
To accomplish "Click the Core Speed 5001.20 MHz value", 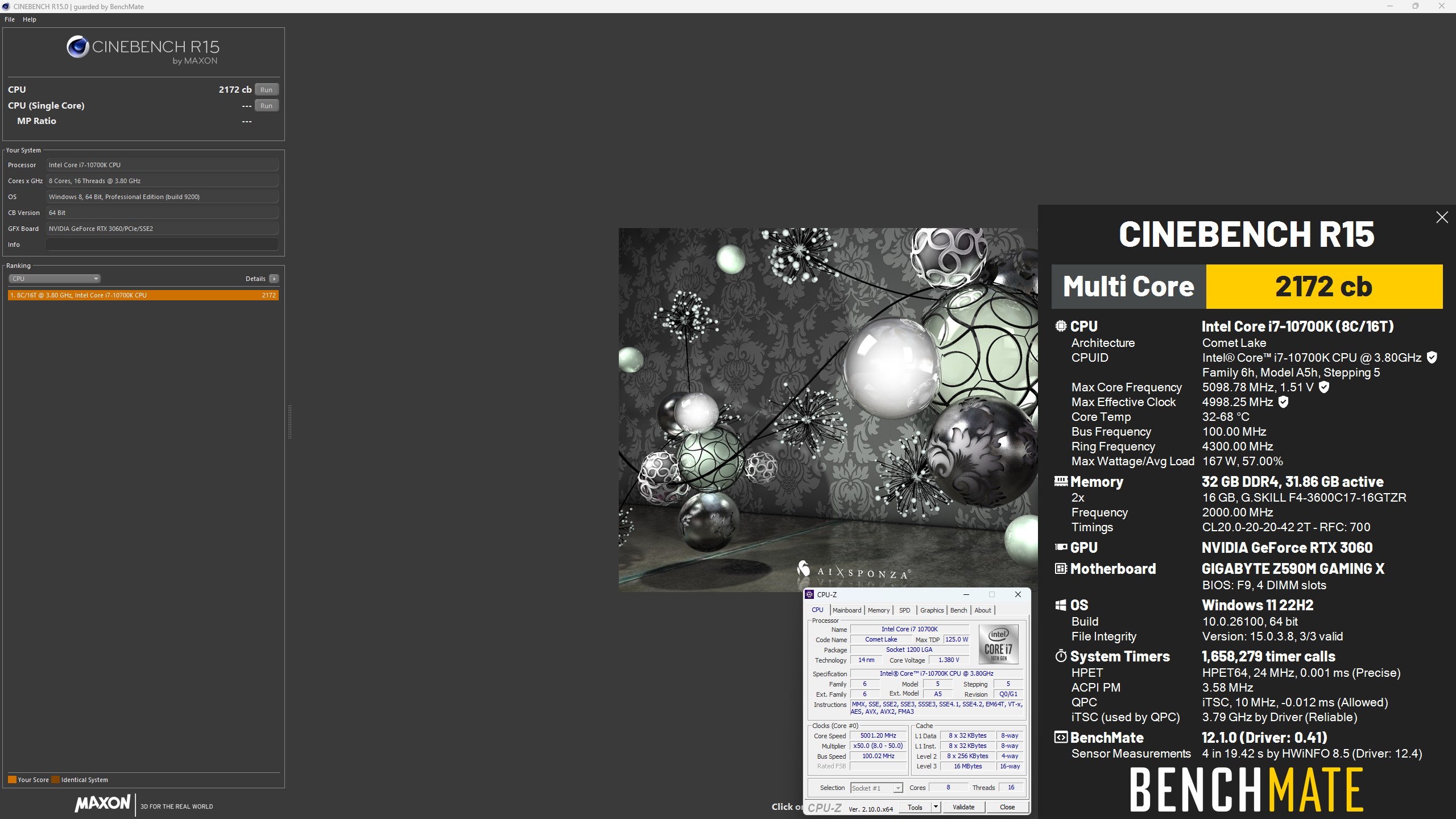I will click(878, 735).
